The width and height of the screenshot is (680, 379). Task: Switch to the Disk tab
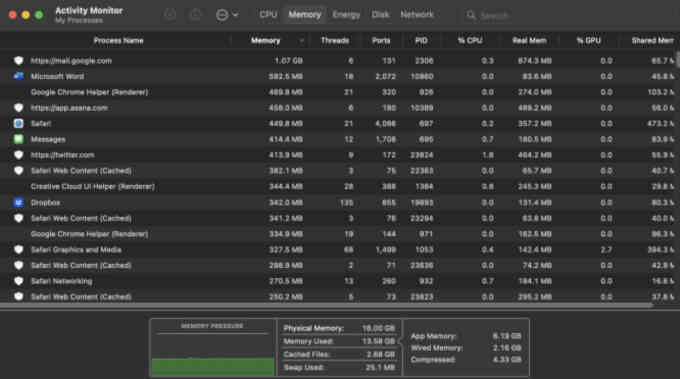coord(380,15)
